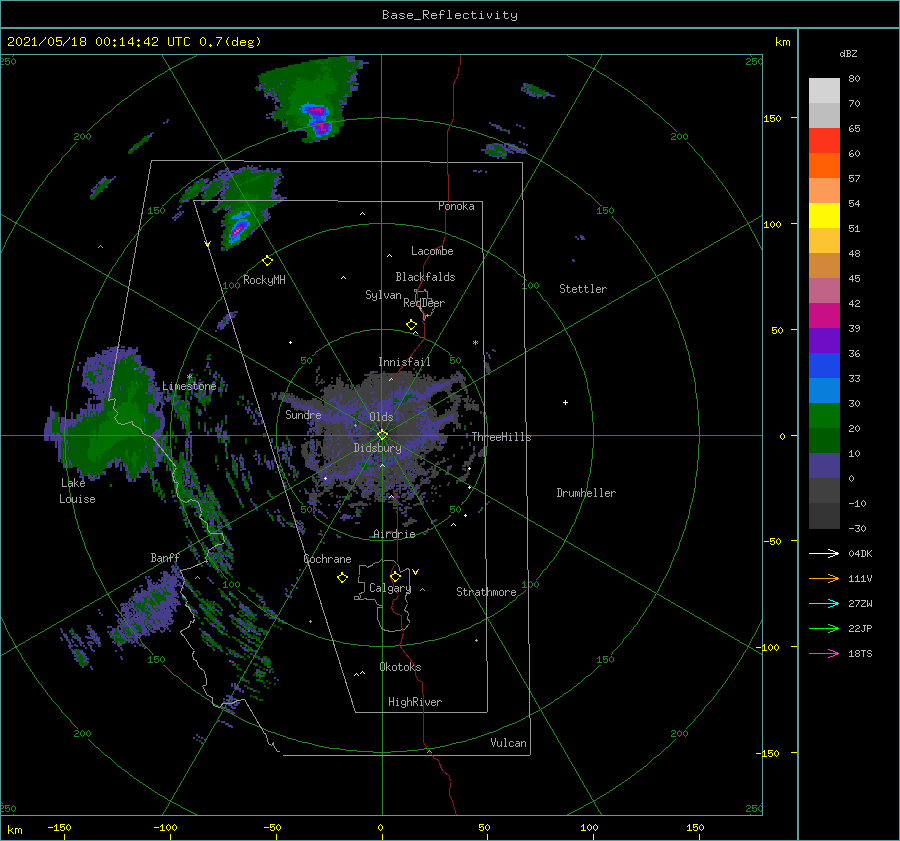Click the RockyMH label

coord(264,280)
